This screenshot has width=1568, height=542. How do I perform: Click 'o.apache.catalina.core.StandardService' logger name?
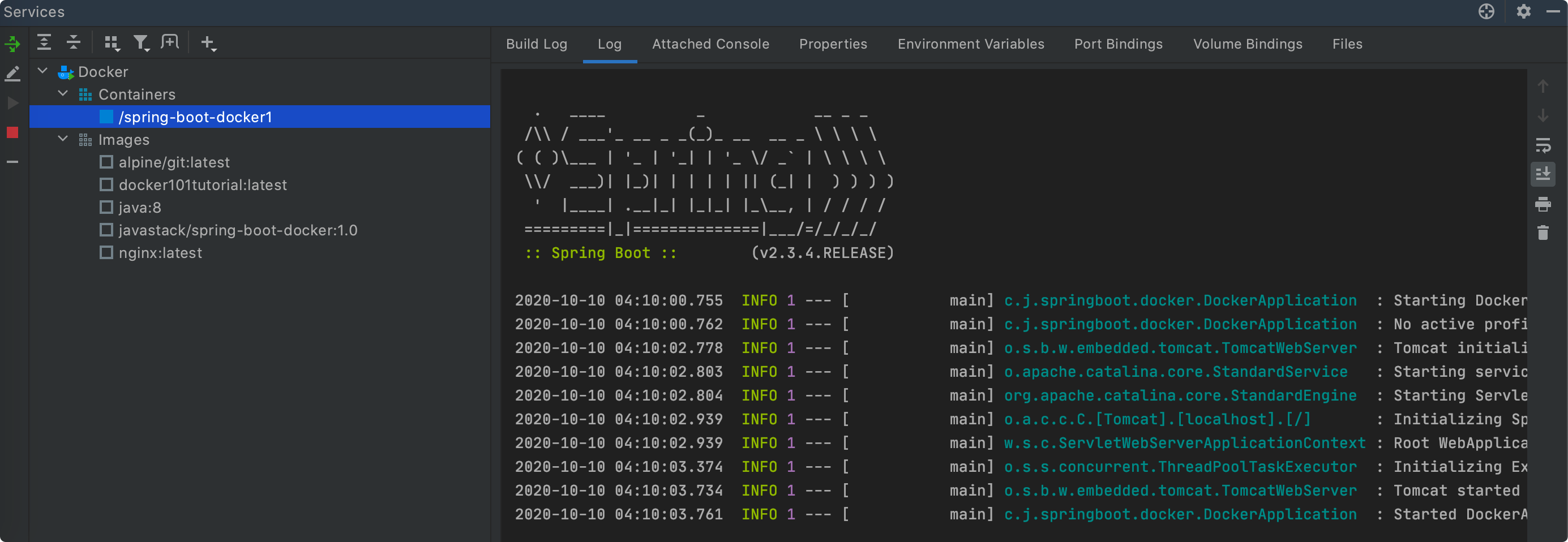tap(1175, 372)
